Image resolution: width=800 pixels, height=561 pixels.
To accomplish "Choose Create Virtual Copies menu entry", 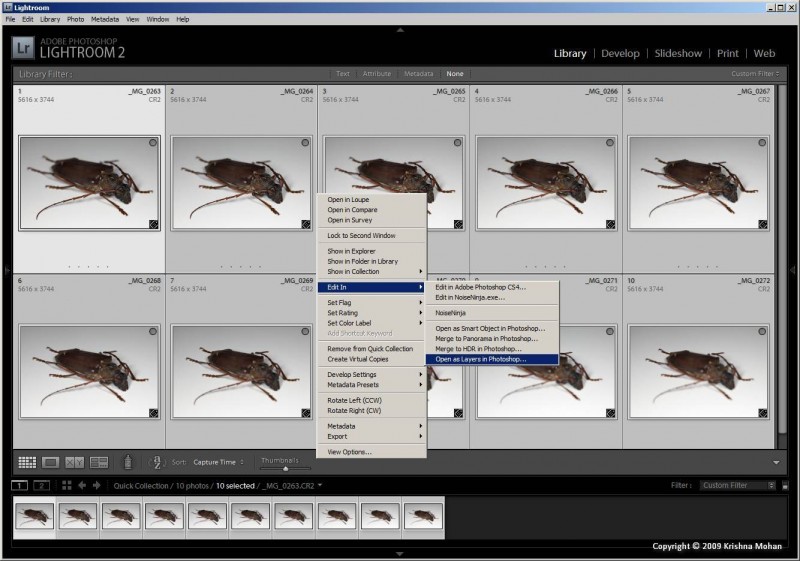I will 371,359.
